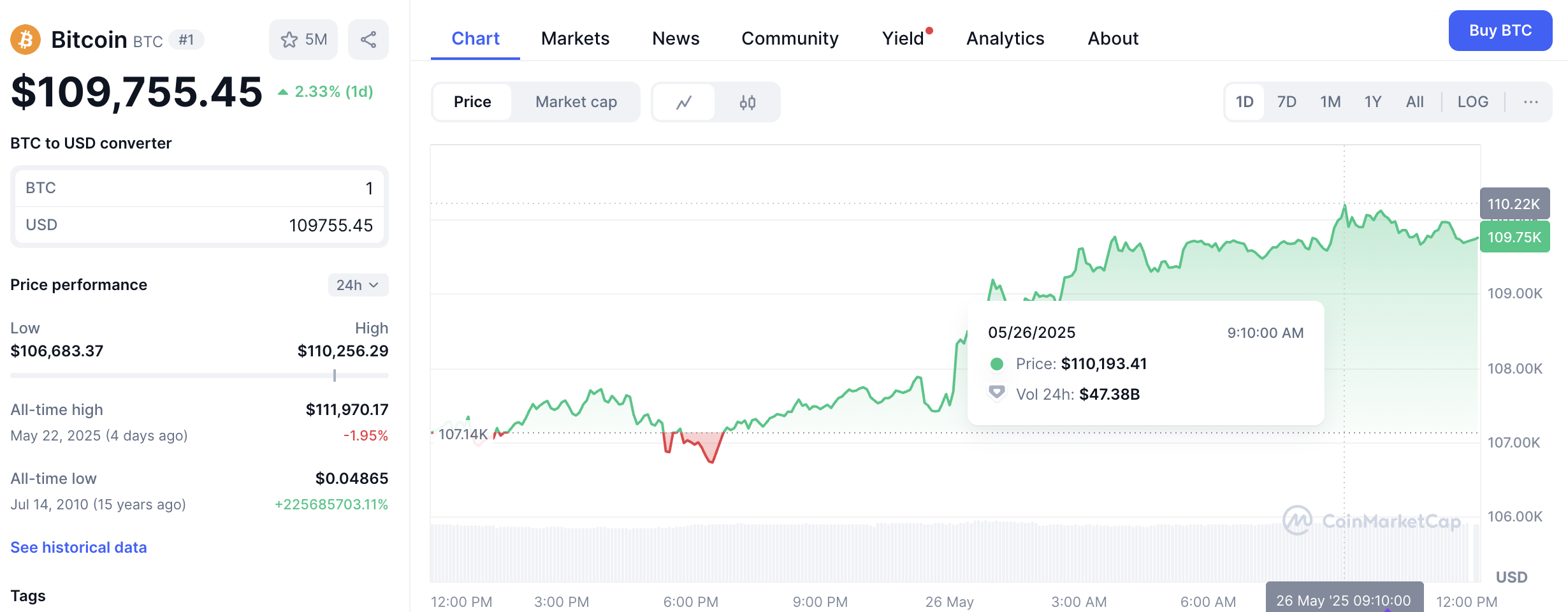Image resolution: width=1568 pixels, height=612 pixels.
Task: Click the $0.04865 all-time low value
Action: pyautogui.click(x=352, y=478)
